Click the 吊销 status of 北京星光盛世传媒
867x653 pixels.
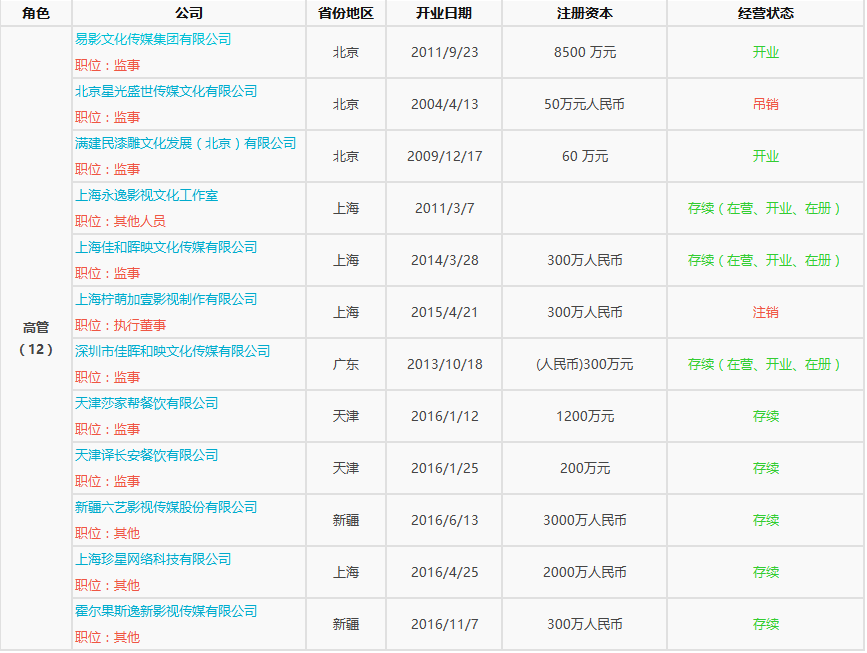coord(766,103)
